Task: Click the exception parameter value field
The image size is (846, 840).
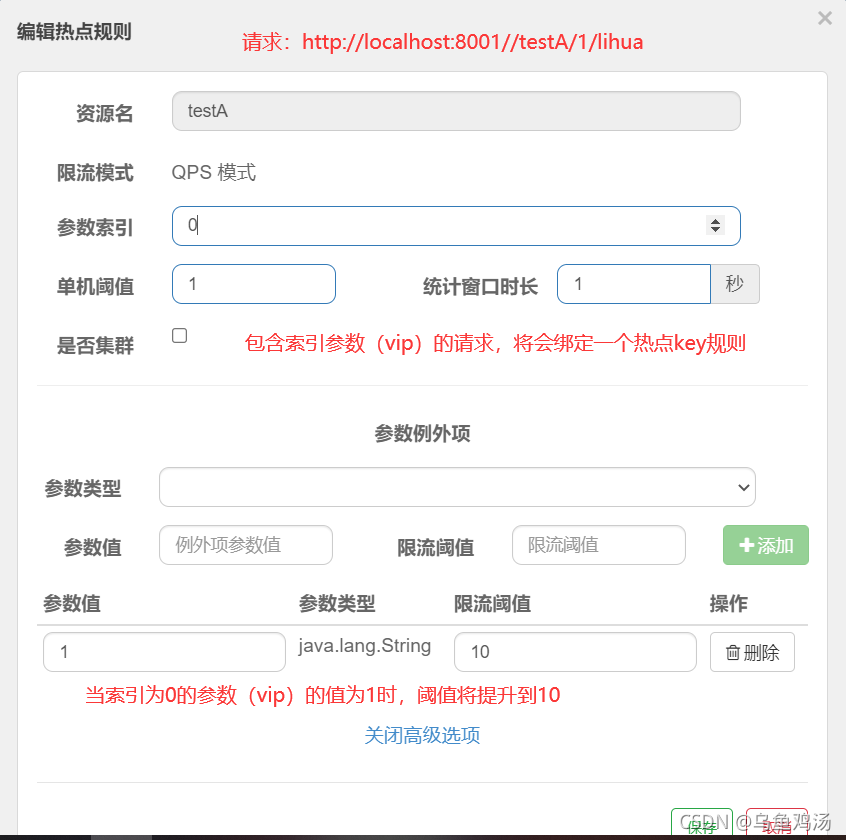Action: pos(245,545)
